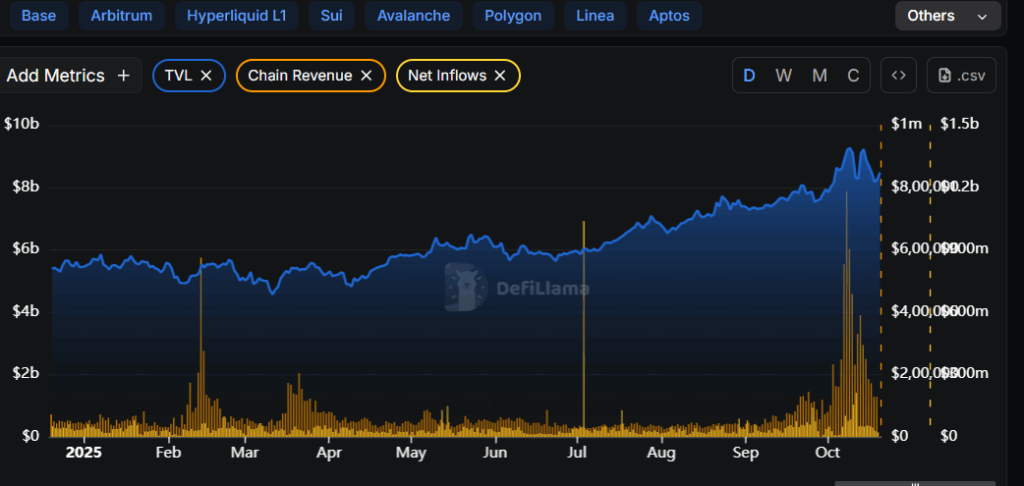Viewport: 1024px width, 486px height.
Task: Remove the Net Inflows metric chip
Action: 500,75
